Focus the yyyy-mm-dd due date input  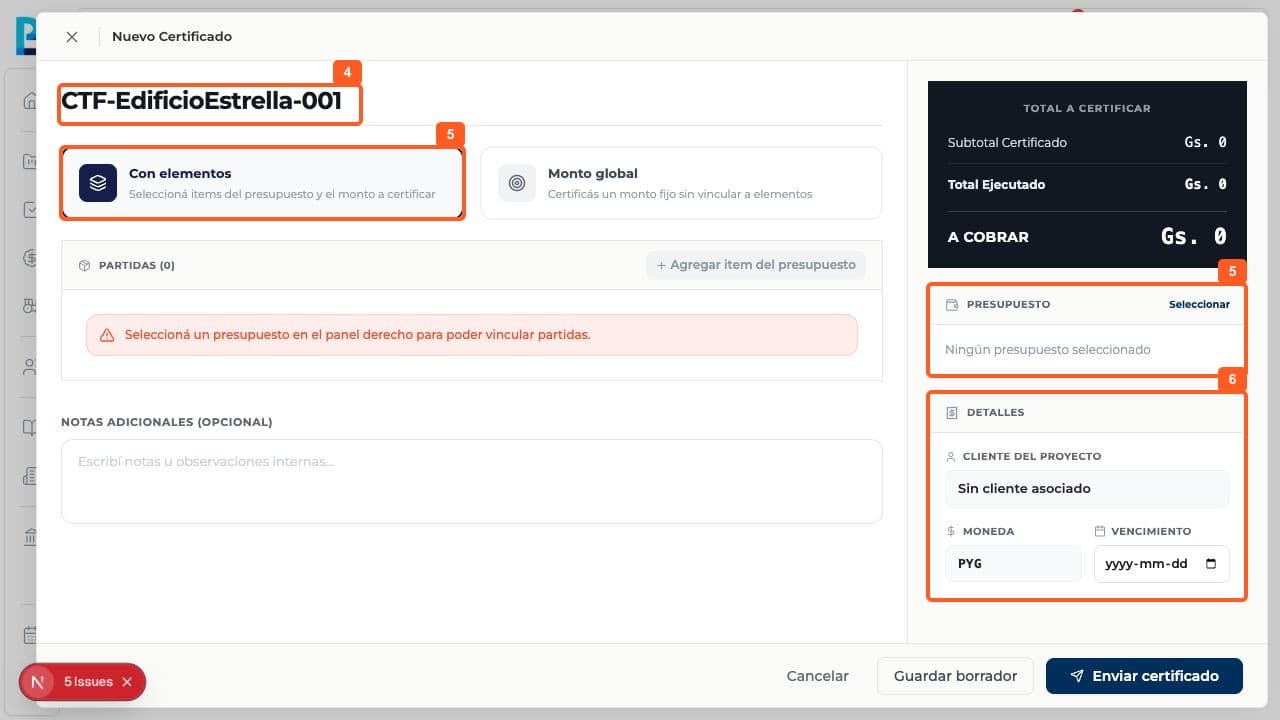1162,564
